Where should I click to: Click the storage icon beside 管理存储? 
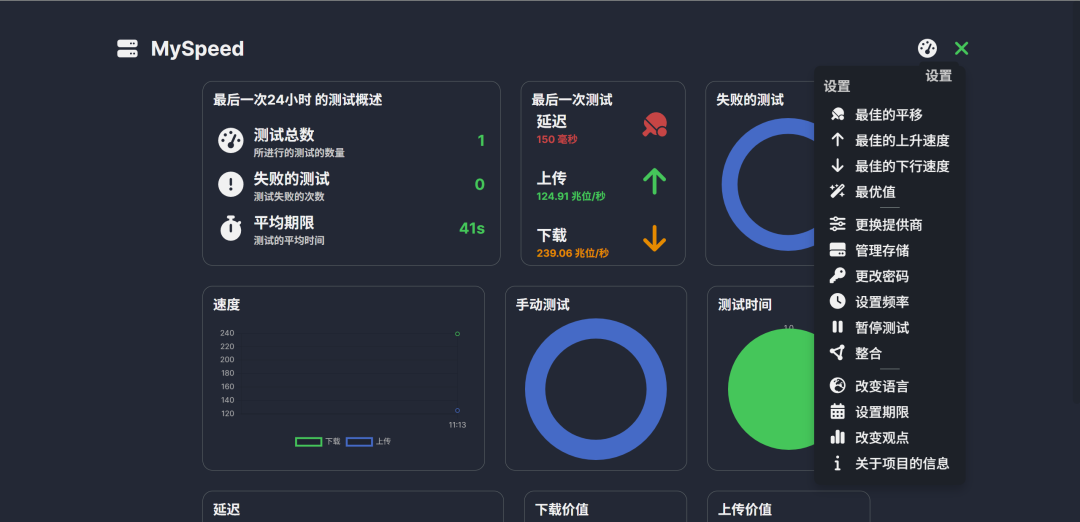[x=838, y=250]
